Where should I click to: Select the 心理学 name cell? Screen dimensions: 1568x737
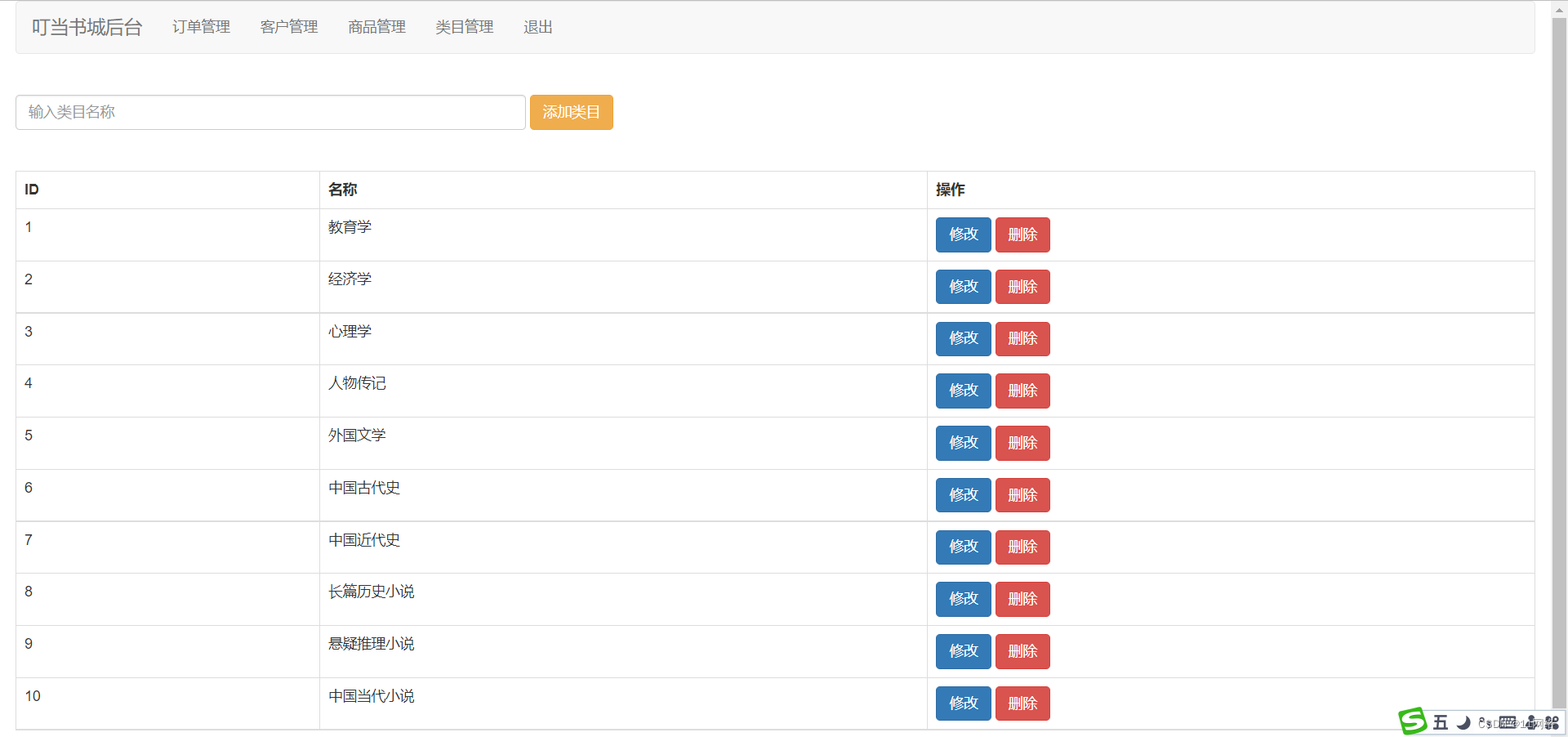623,339
